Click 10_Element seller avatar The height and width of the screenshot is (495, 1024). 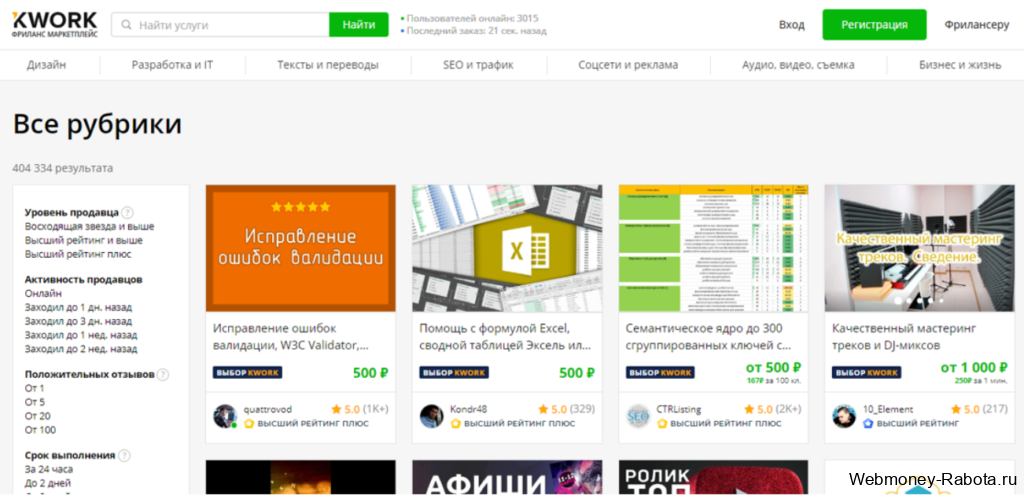844,416
